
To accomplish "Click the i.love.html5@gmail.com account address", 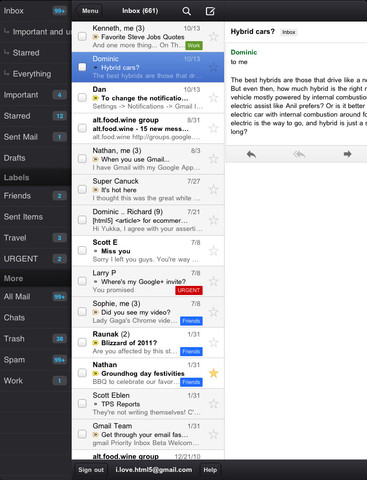I will click(154, 470).
